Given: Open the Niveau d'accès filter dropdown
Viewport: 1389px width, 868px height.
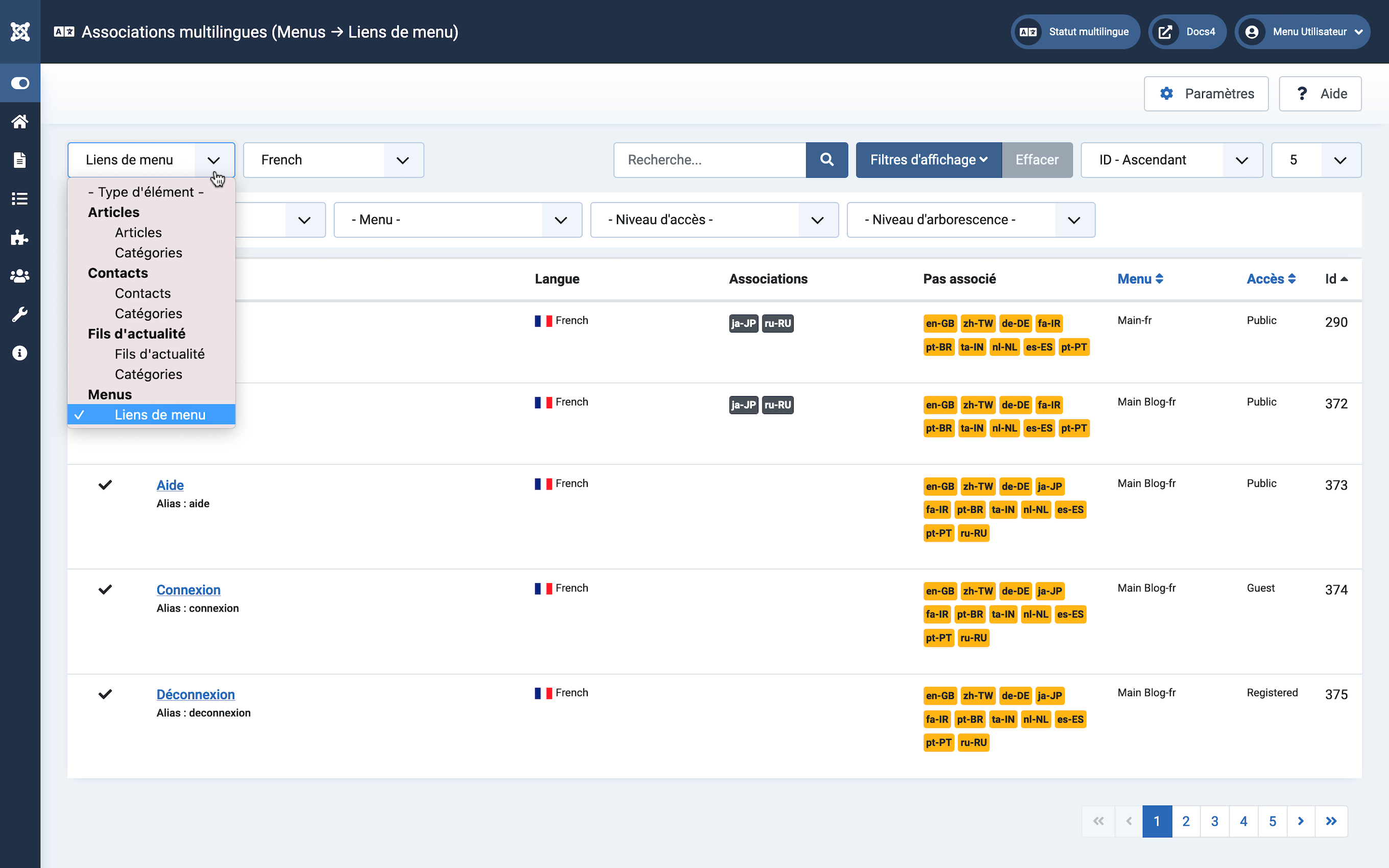Looking at the screenshot, I should tap(714, 219).
